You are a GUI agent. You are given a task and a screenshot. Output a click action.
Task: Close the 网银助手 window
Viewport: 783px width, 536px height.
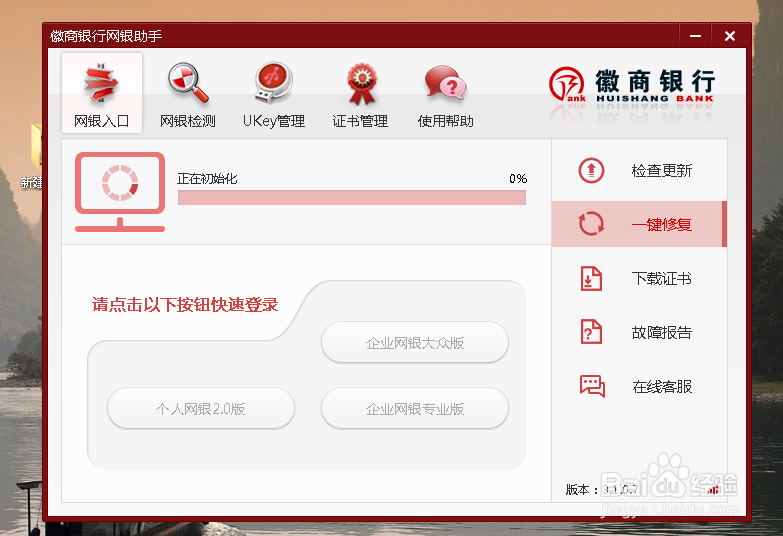point(730,36)
